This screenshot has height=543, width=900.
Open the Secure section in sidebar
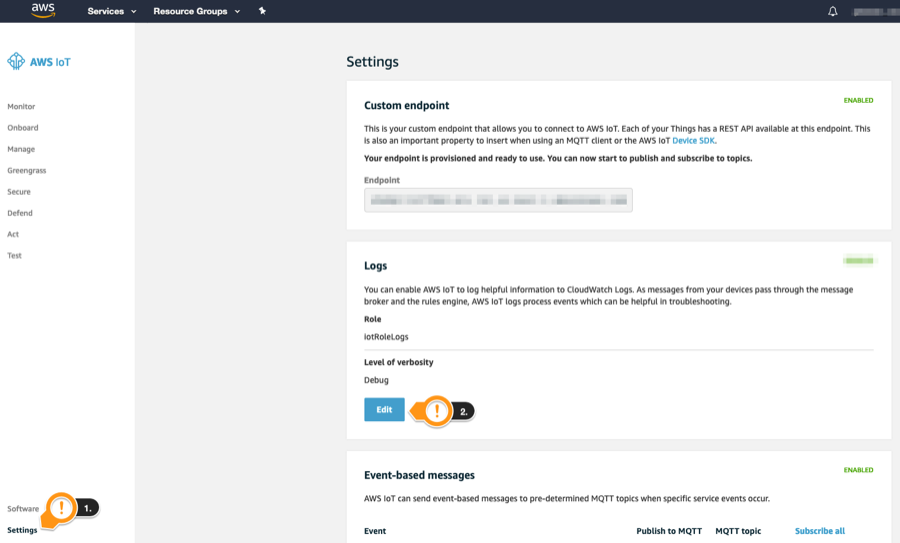(19, 192)
